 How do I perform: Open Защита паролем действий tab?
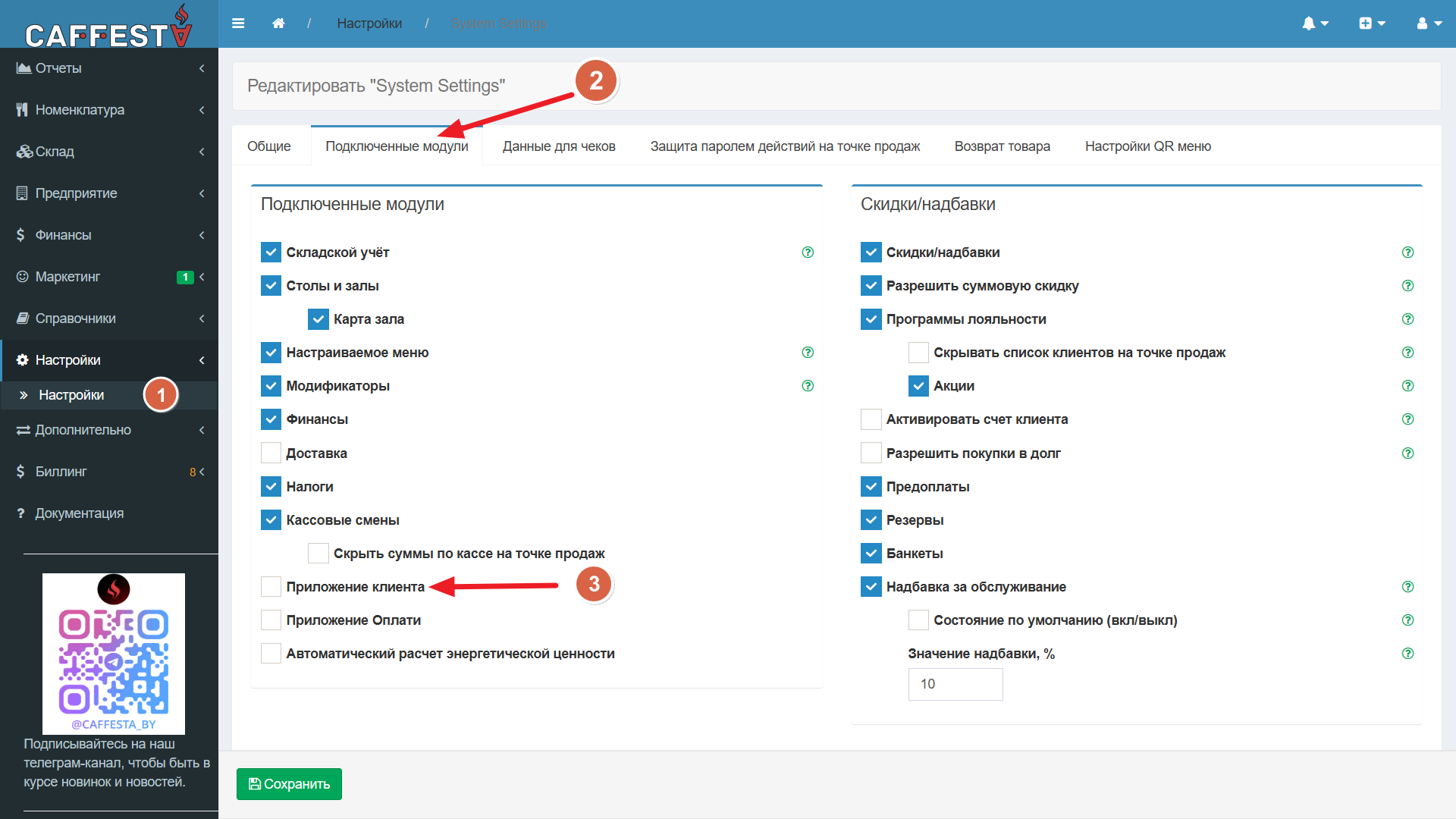785,146
